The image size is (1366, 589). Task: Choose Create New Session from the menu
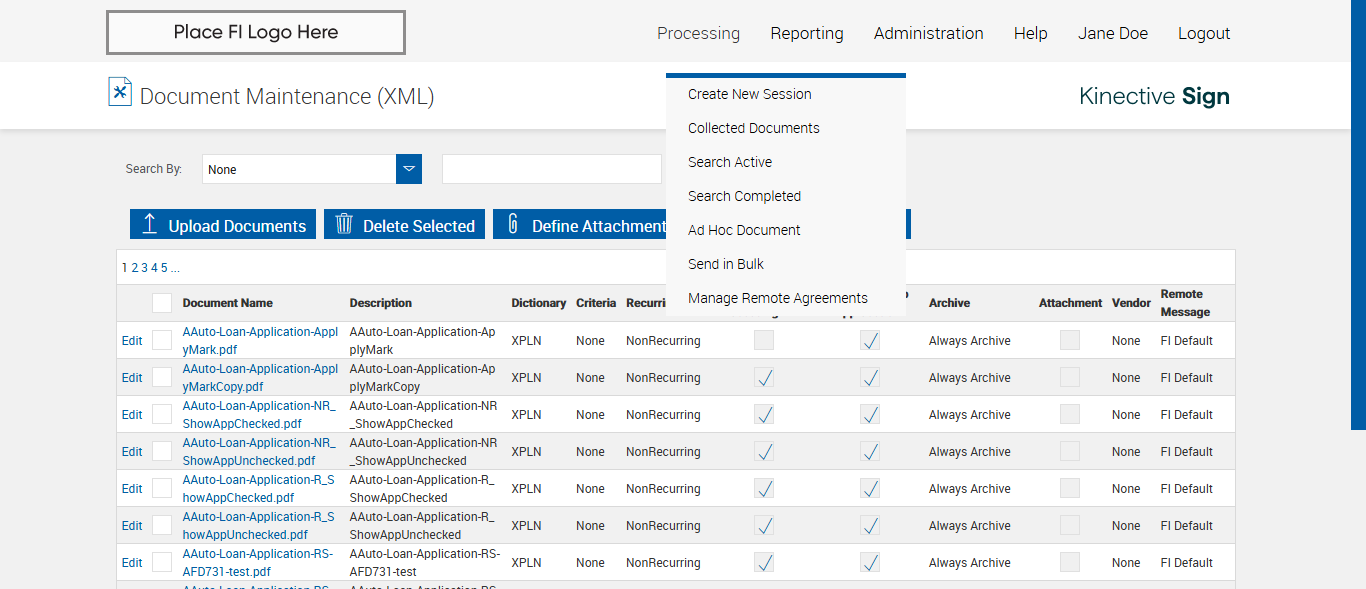750,94
